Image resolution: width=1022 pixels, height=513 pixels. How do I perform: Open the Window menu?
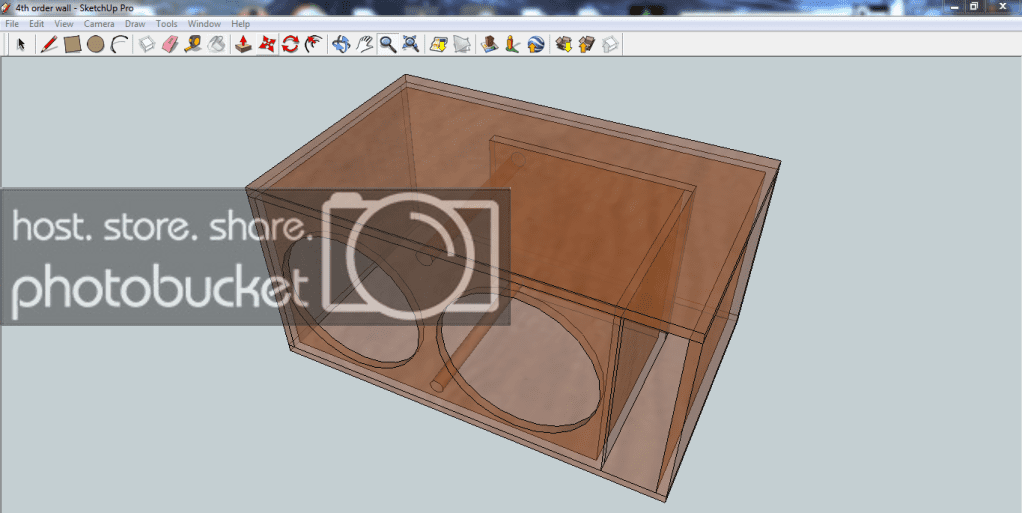pos(204,24)
